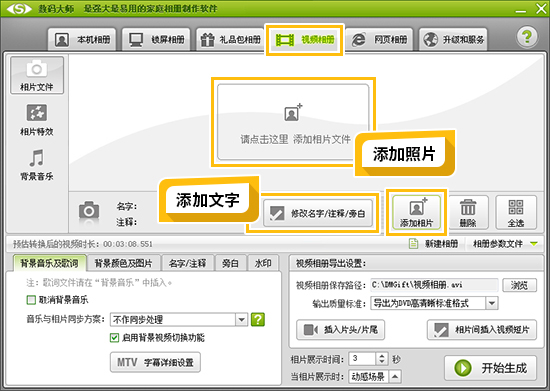550x391 pixels.
Task: Open the 网页相册 tab
Action: click(x=379, y=40)
